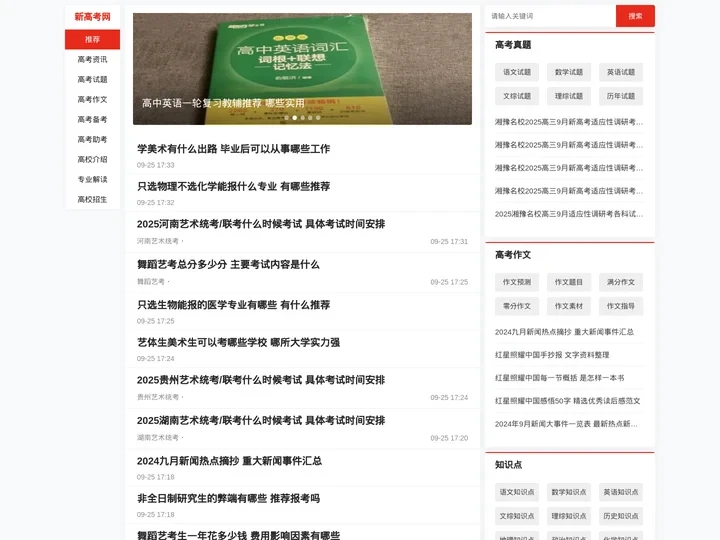Open article 学美术有什么出路
The width and height of the screenshot is (720, 540).
tap(233, 149)
